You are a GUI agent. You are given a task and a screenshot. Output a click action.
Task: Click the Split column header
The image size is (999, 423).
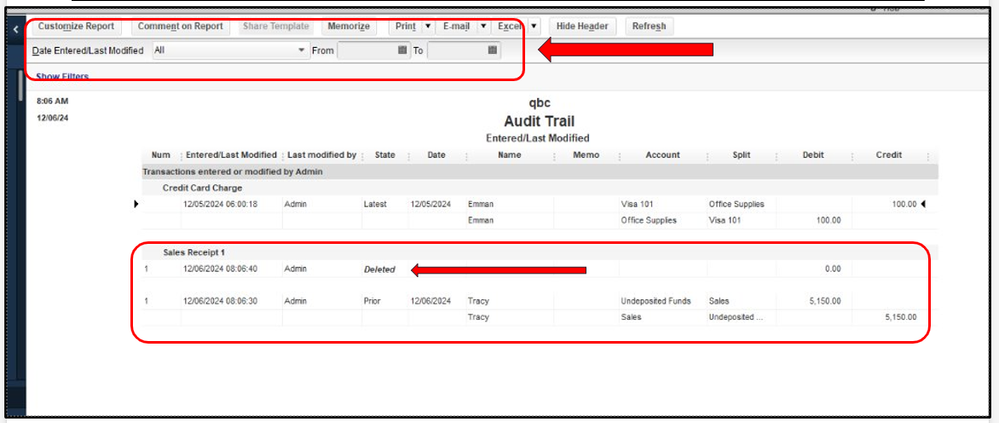[742, 155]
